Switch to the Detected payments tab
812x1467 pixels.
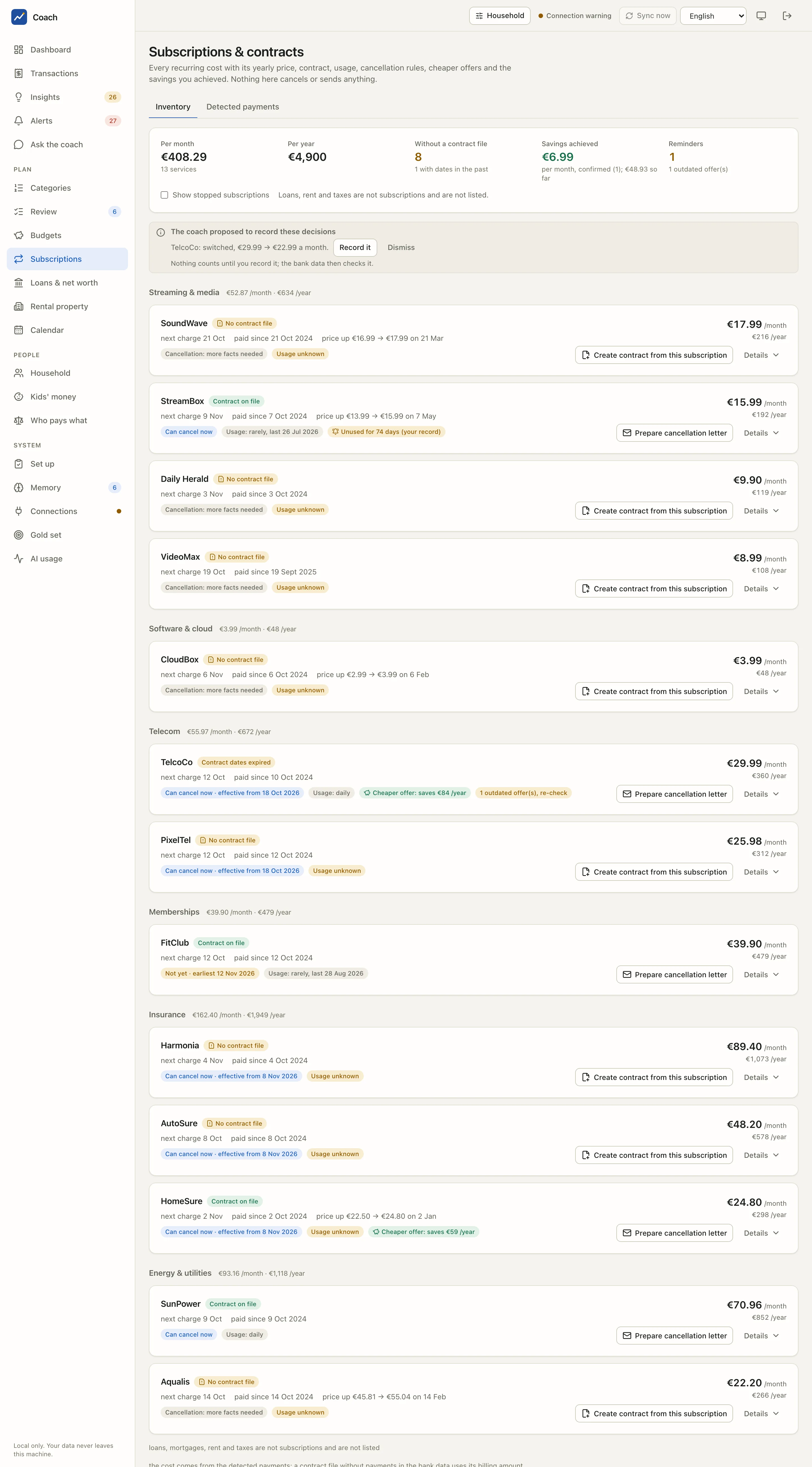tap(242, 107)
